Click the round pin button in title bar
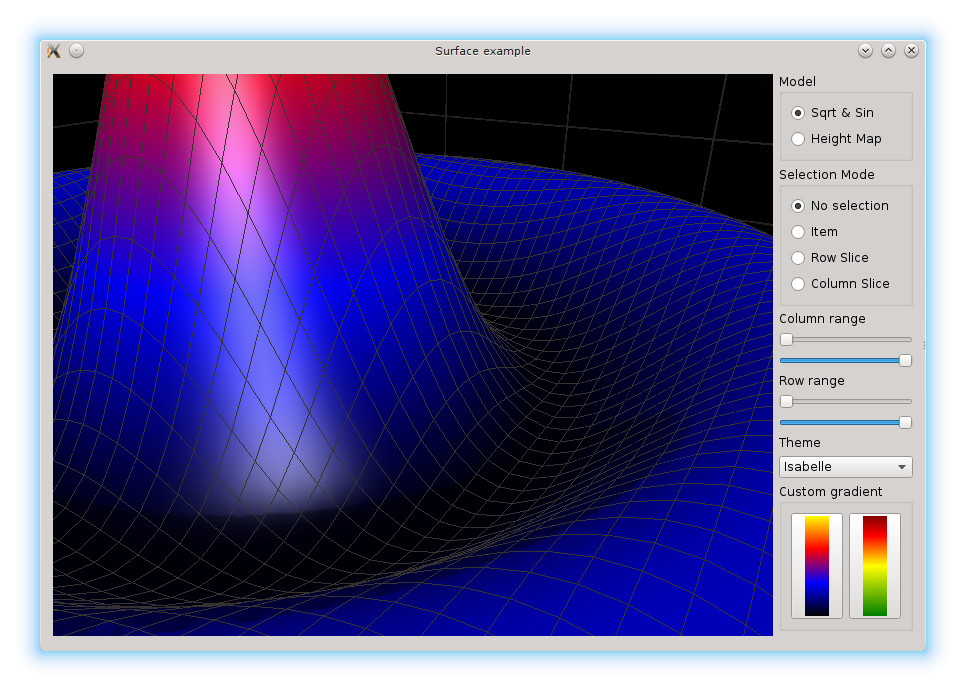This screenshot has width=966, height=691. pyautogui.click(x=77, y=51)
